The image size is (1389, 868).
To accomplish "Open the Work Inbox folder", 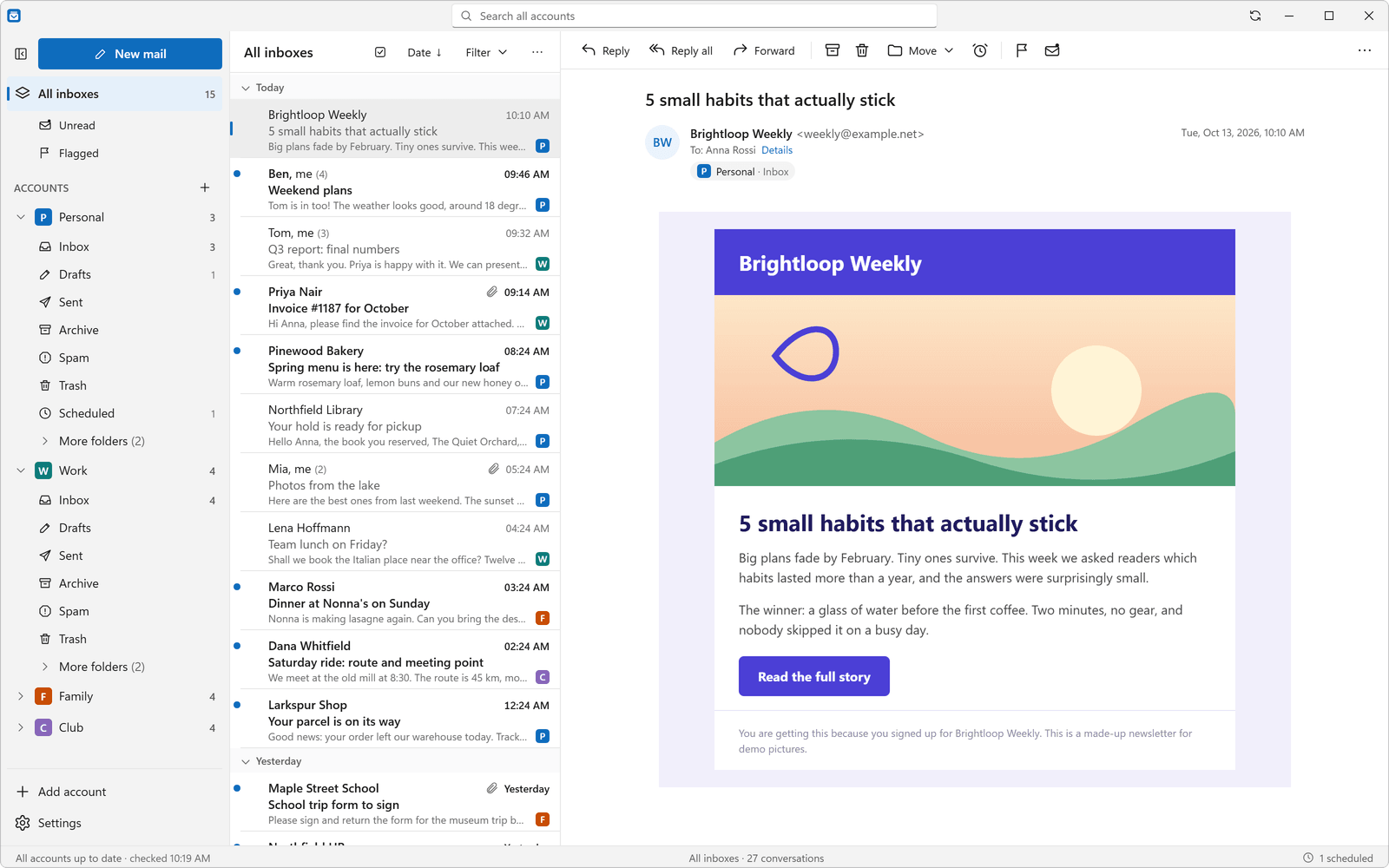I will (115, 500).
